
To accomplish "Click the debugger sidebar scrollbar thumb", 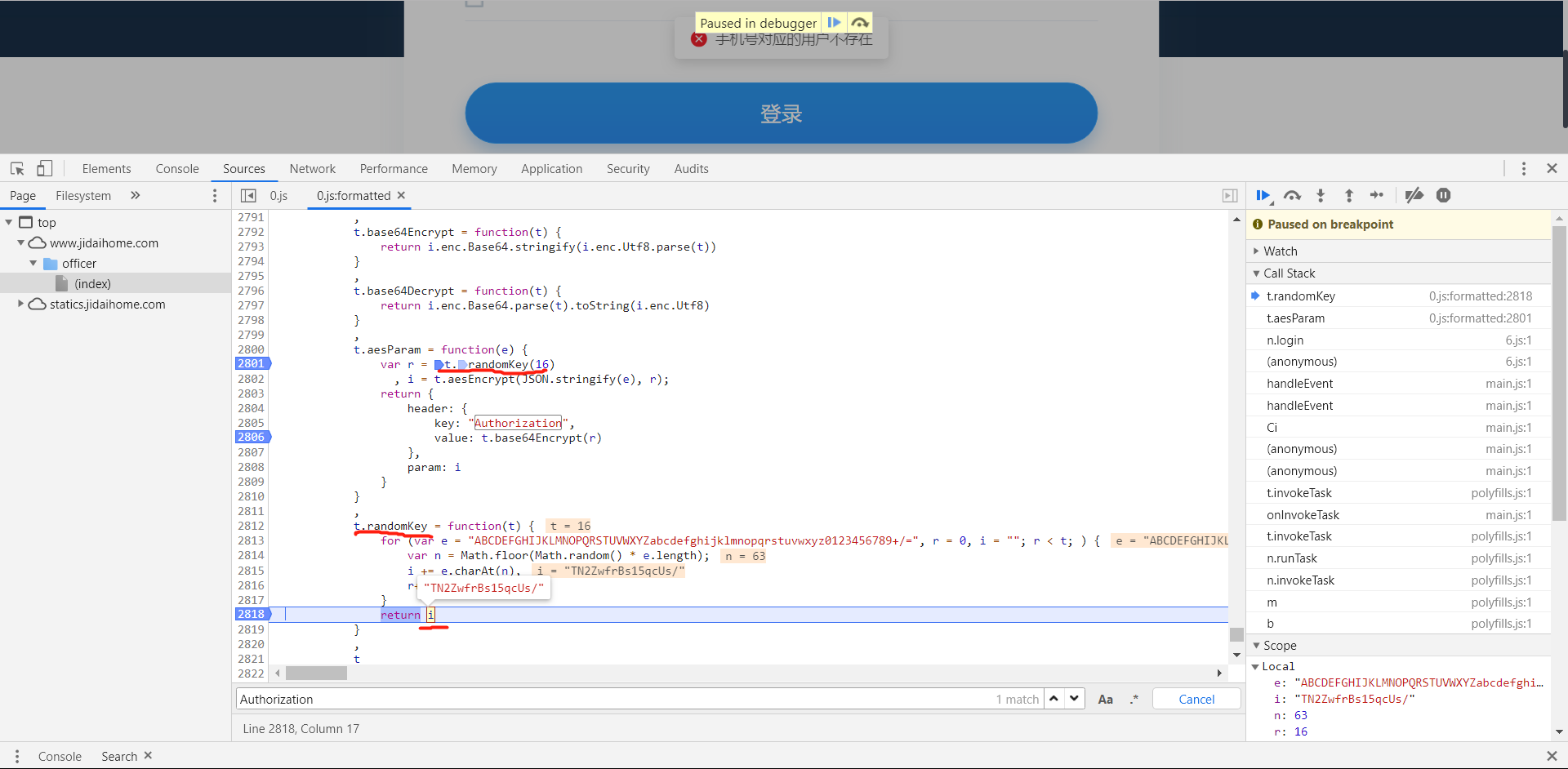I will coord(1559,374).
